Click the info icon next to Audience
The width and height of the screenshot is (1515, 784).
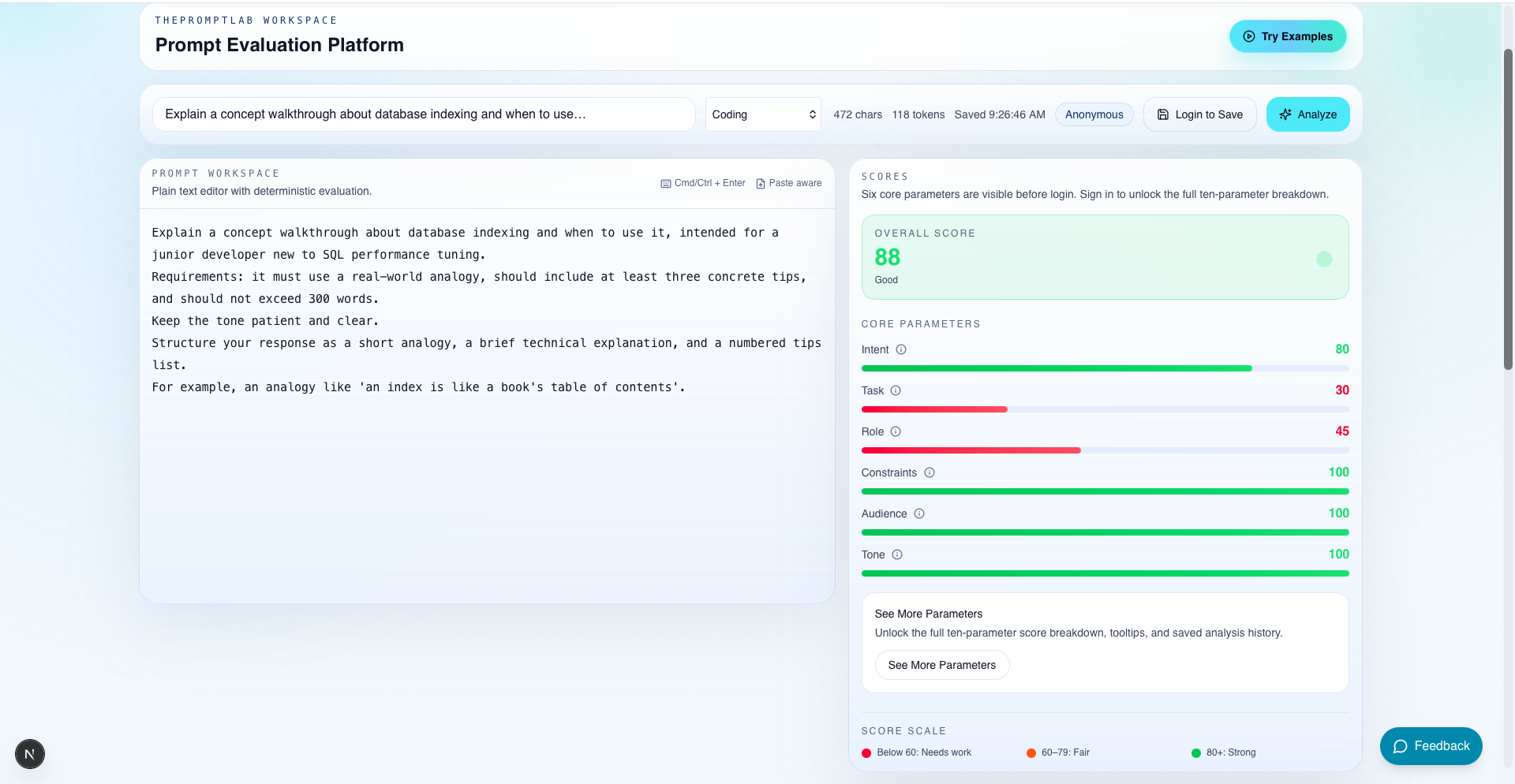pos(919,513)
